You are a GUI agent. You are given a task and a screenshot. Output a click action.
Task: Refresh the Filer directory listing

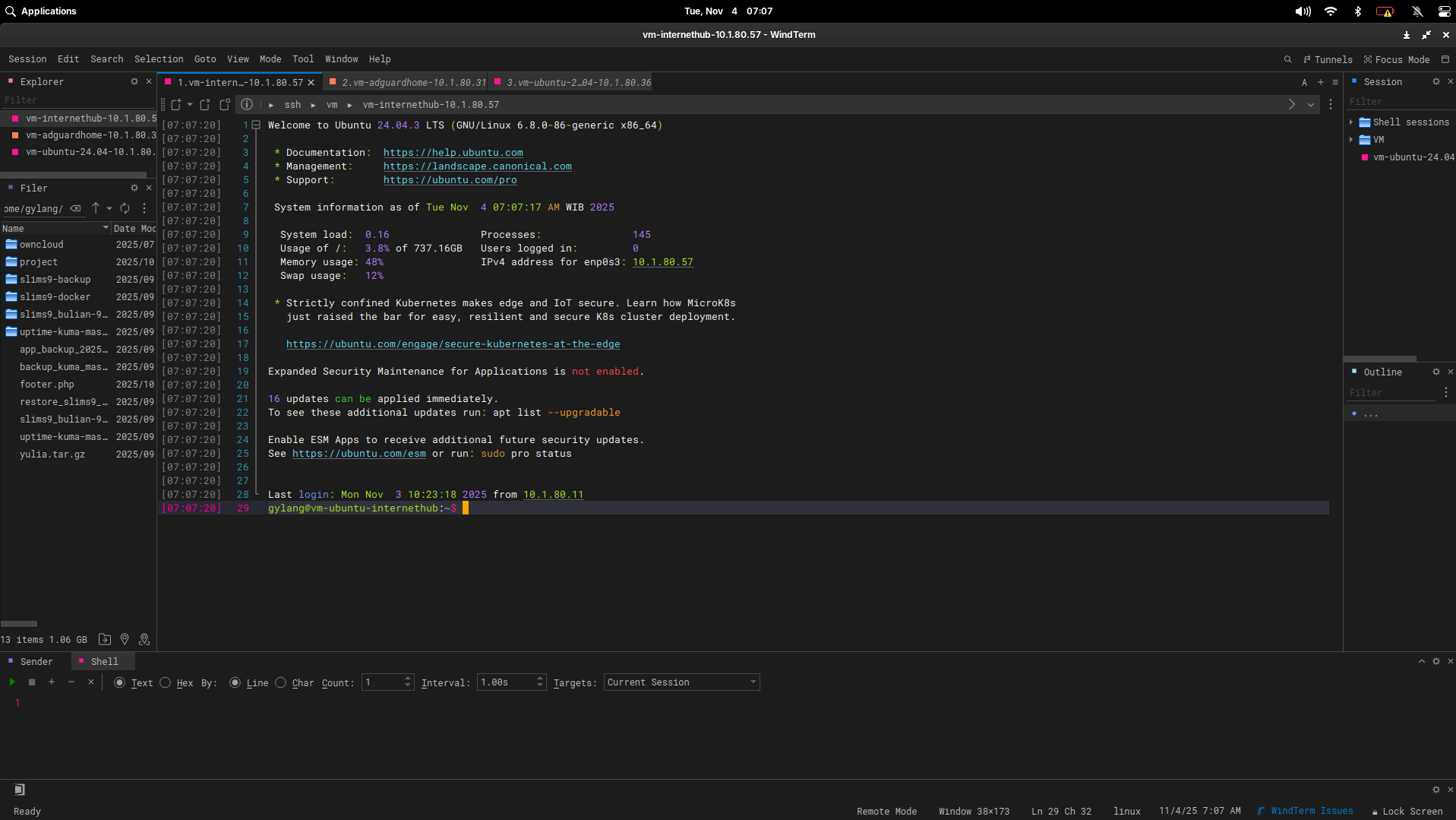pyautogui.click(x=125, y=208)
